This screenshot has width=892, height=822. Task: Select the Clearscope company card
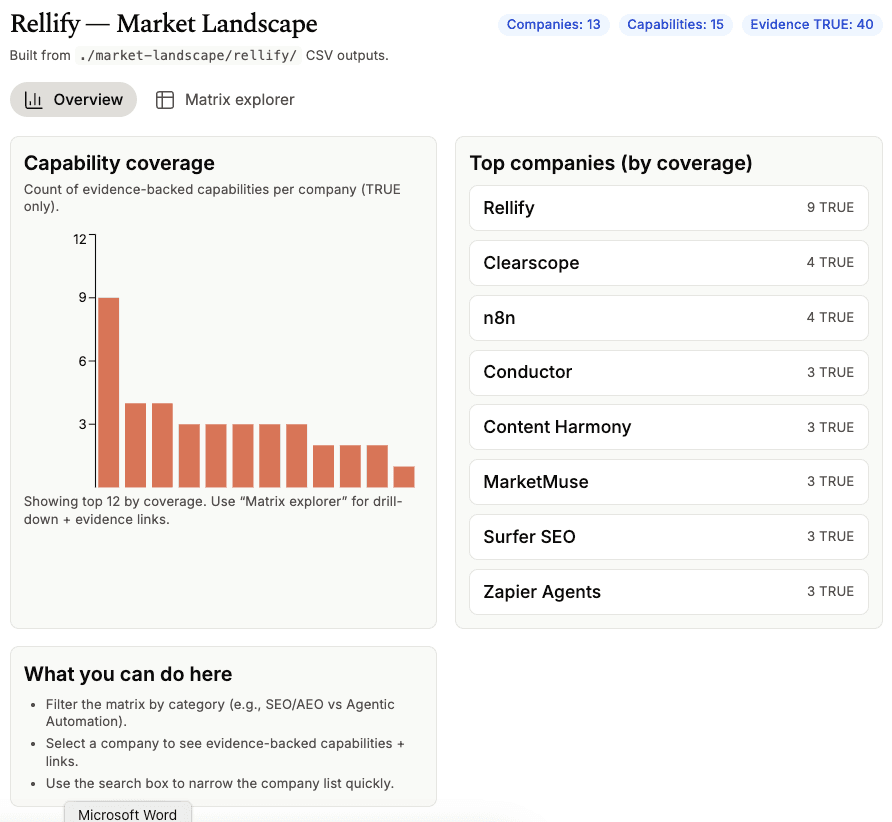tap(668, 263)
